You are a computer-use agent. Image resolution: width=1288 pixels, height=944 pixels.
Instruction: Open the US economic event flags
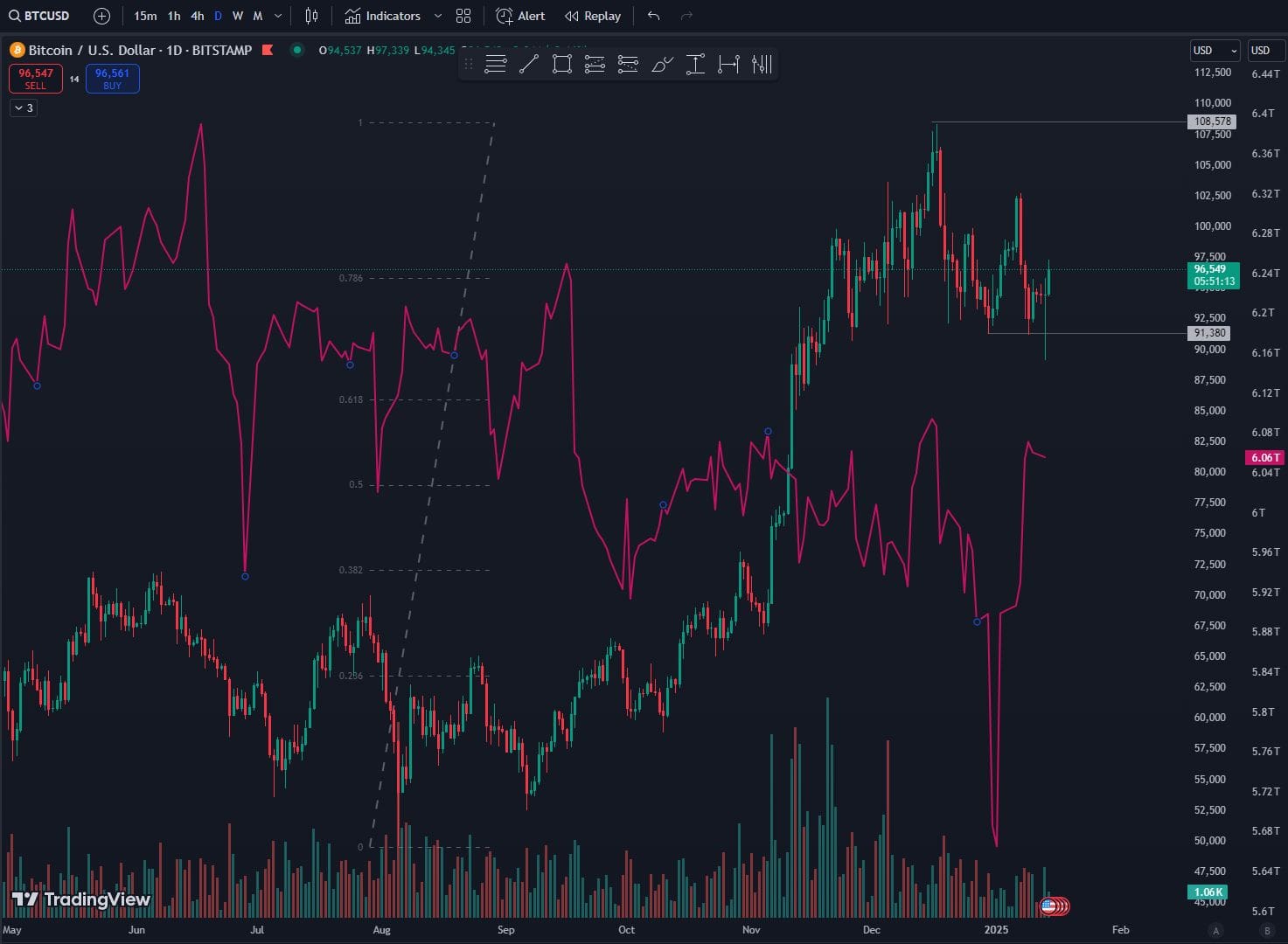coord(1055,906)
